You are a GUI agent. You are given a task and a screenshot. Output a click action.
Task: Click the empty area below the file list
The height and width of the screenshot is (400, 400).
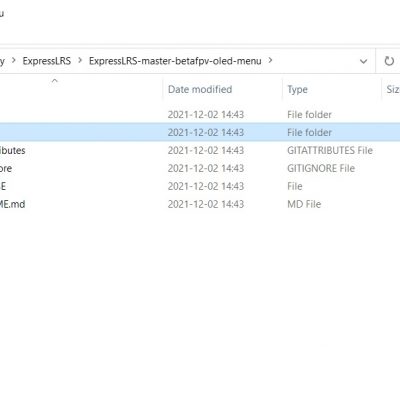point(200,300)
